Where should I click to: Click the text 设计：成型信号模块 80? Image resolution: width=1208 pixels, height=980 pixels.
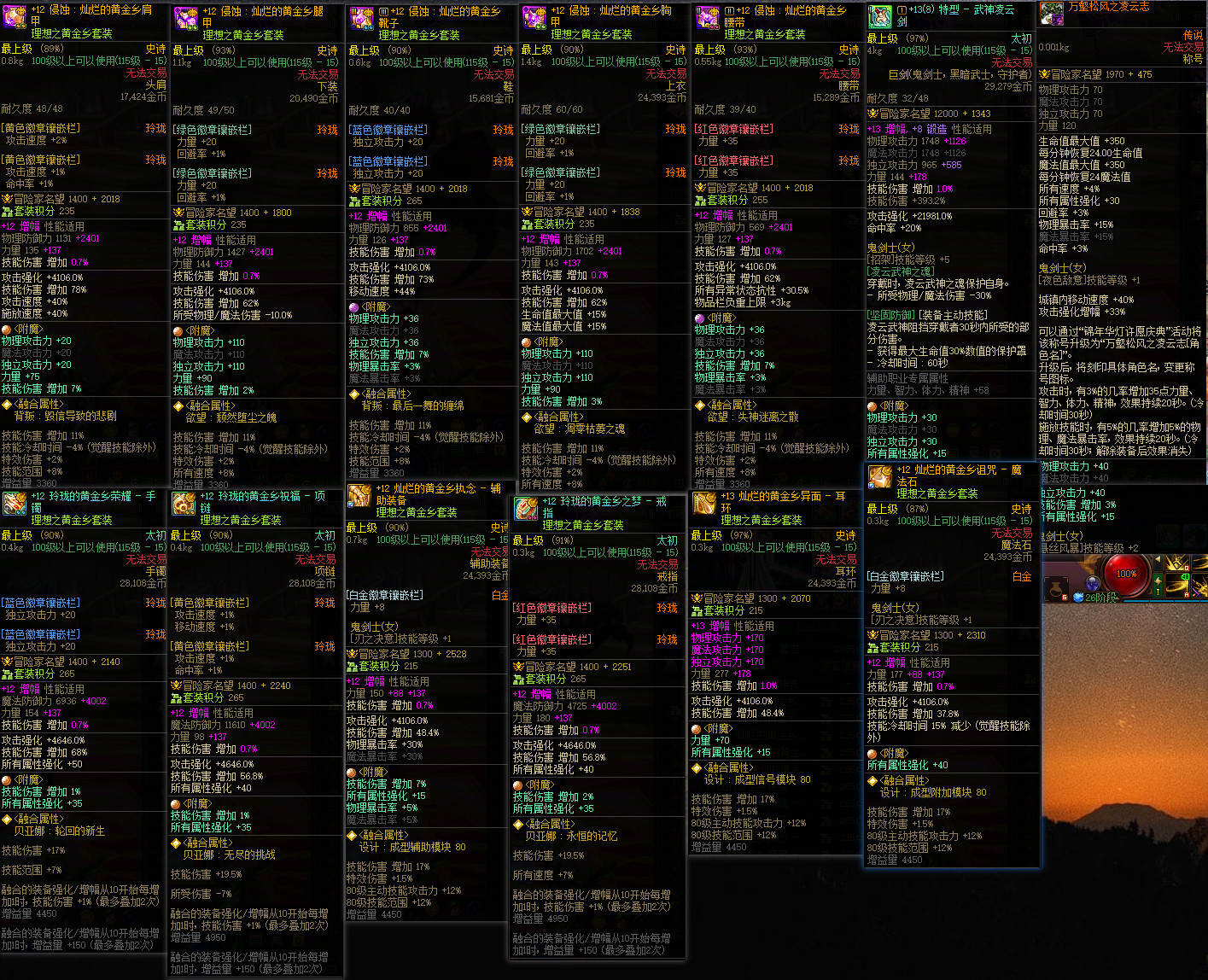pyautogui.click(x=757, y=780)
